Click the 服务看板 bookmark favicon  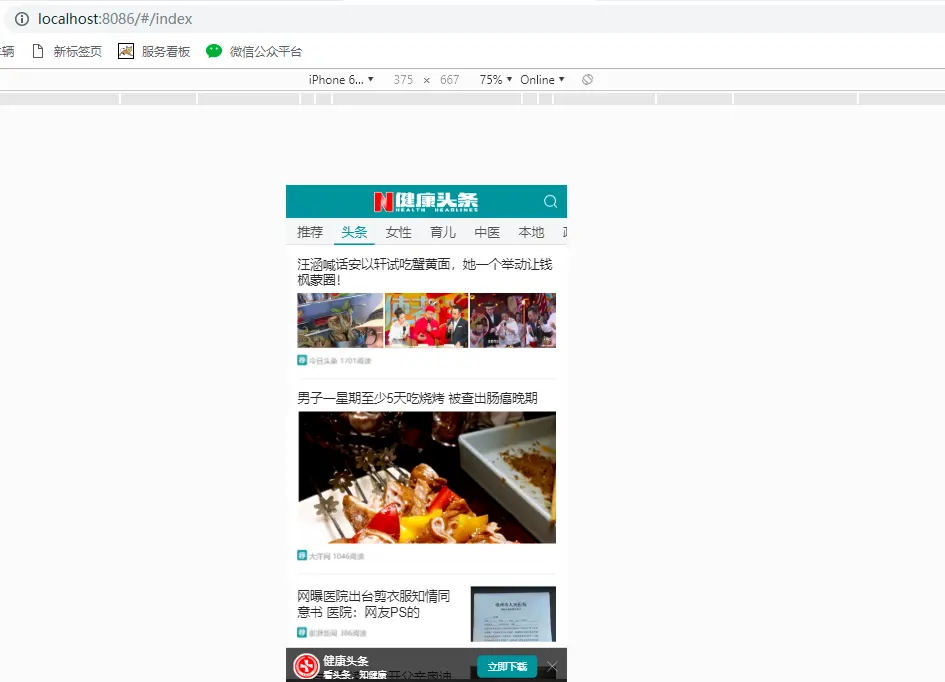point(126,51)
